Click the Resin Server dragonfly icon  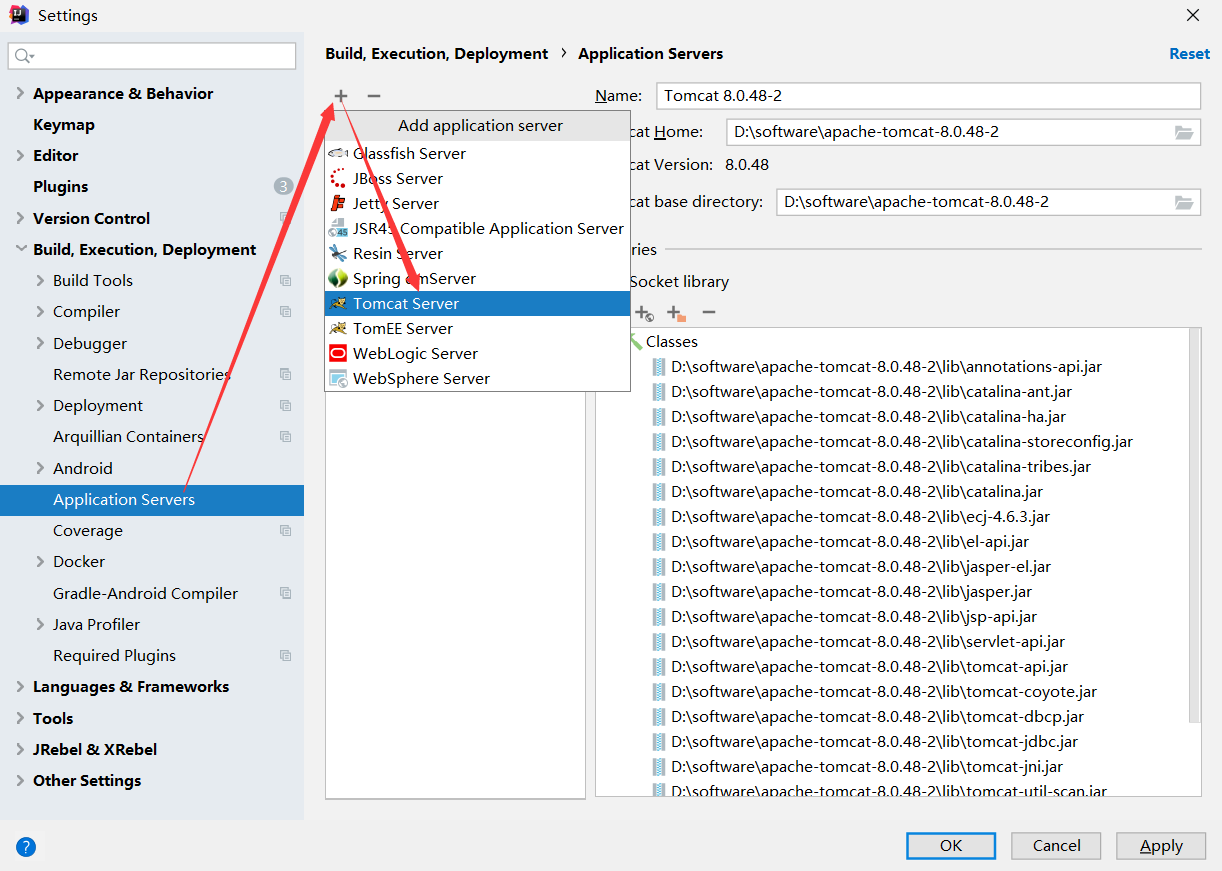338,253
